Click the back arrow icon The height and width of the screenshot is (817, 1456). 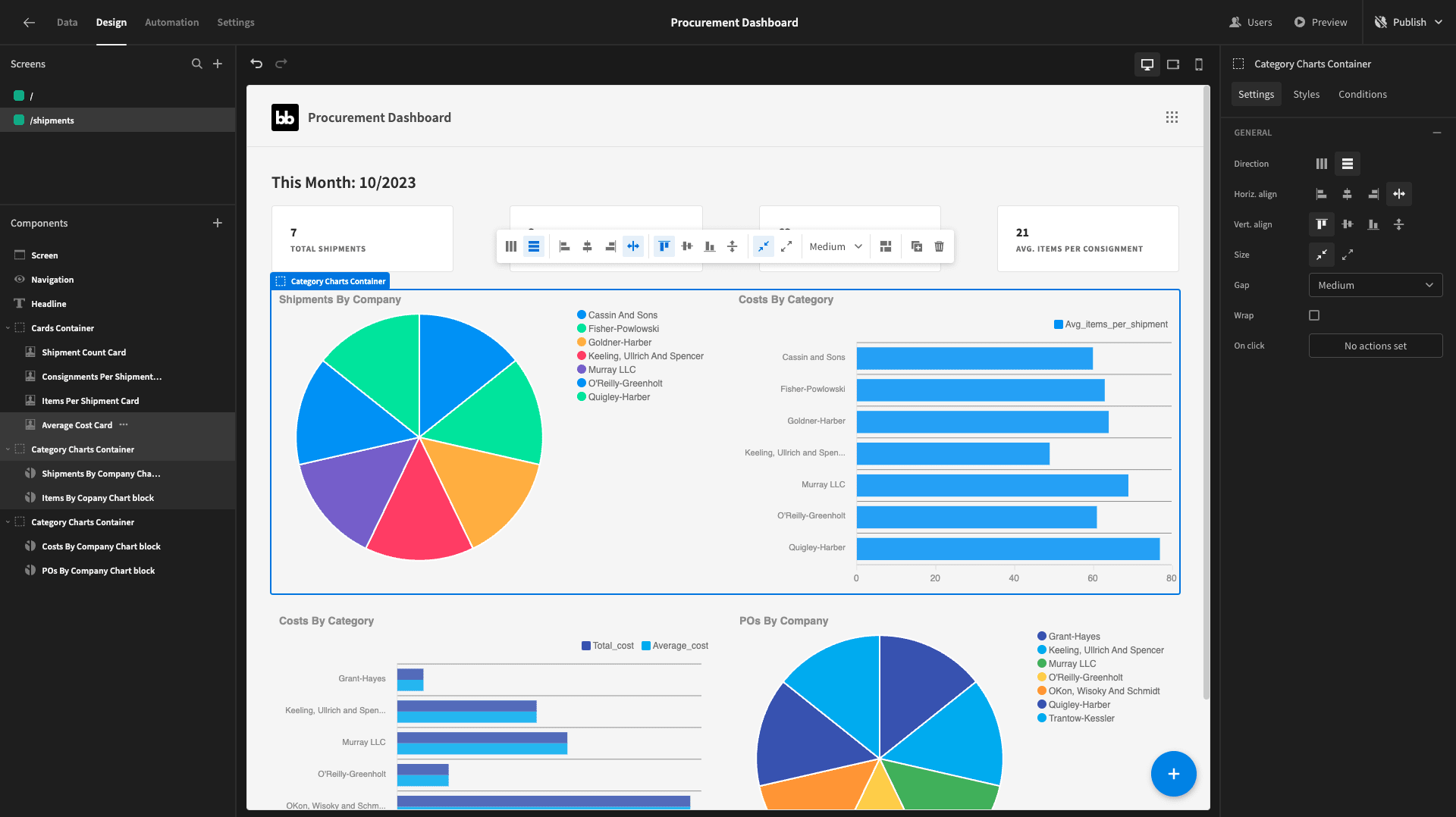(x=29, y=23)
